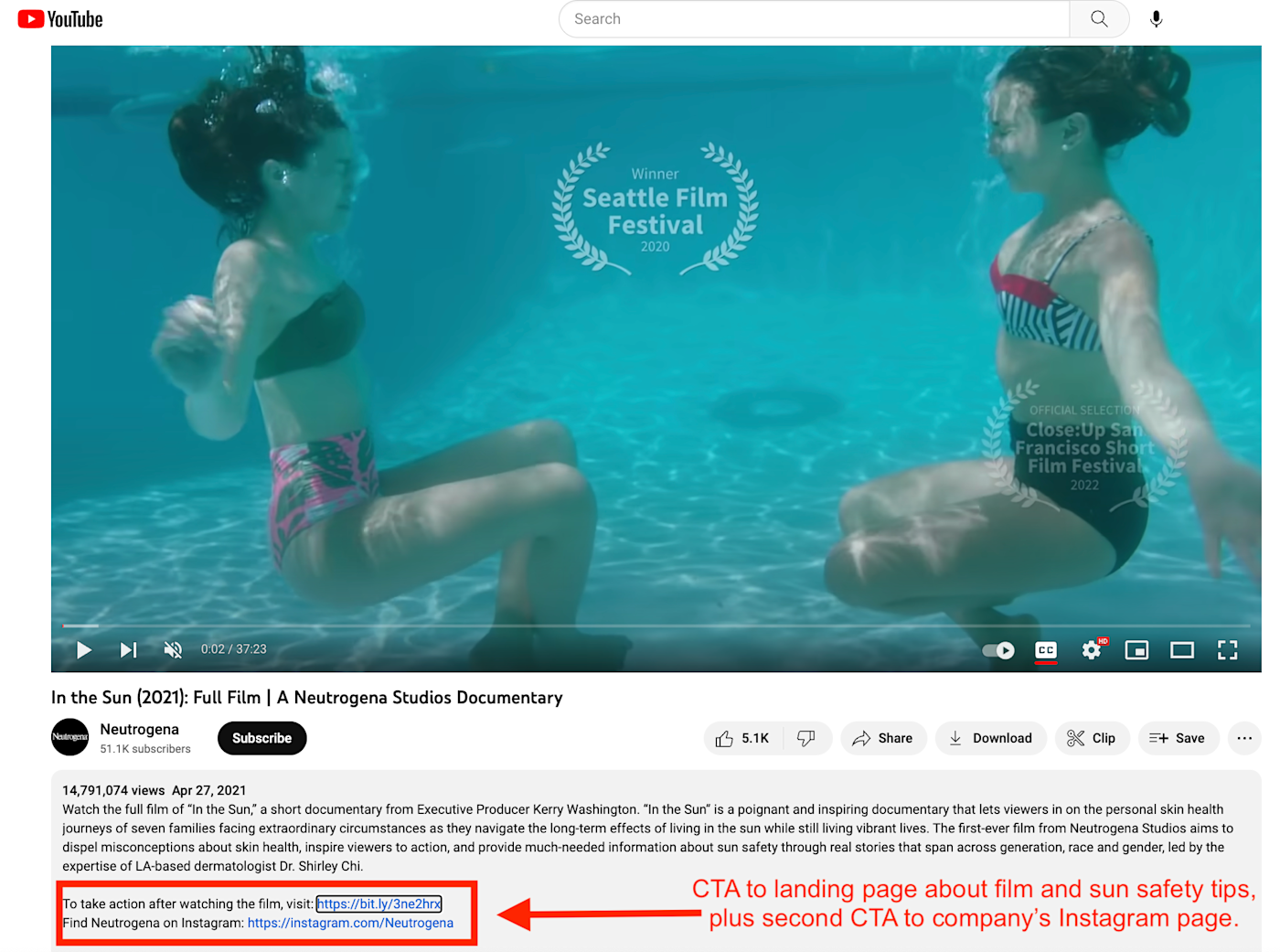
Task: Dislike the video
Action: pos(806,738)
